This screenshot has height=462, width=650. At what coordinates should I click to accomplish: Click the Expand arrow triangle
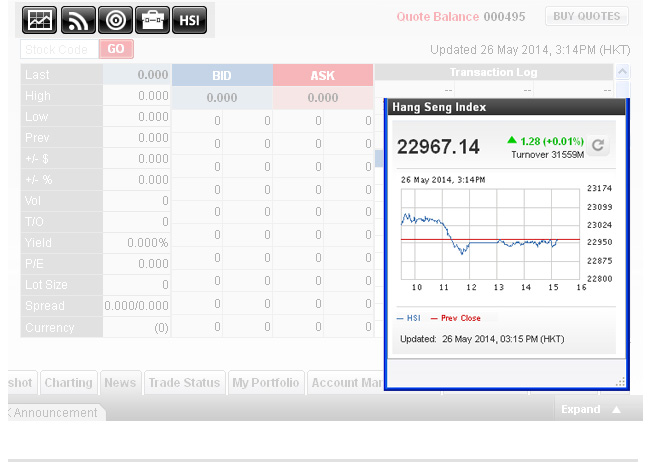coord(616,410)
